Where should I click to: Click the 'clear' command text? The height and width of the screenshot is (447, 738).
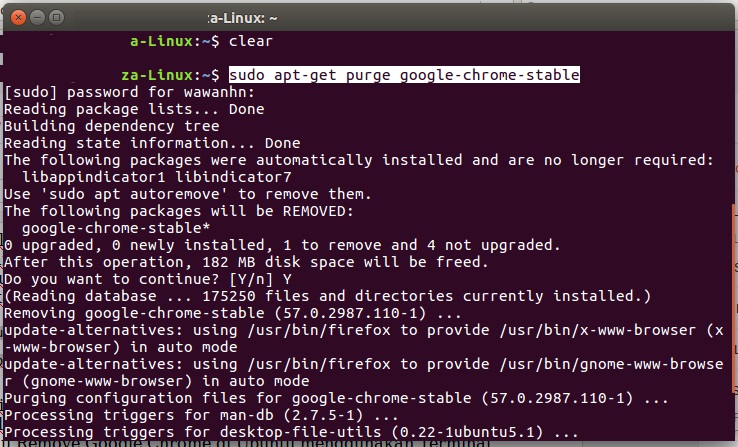point(251,41)
